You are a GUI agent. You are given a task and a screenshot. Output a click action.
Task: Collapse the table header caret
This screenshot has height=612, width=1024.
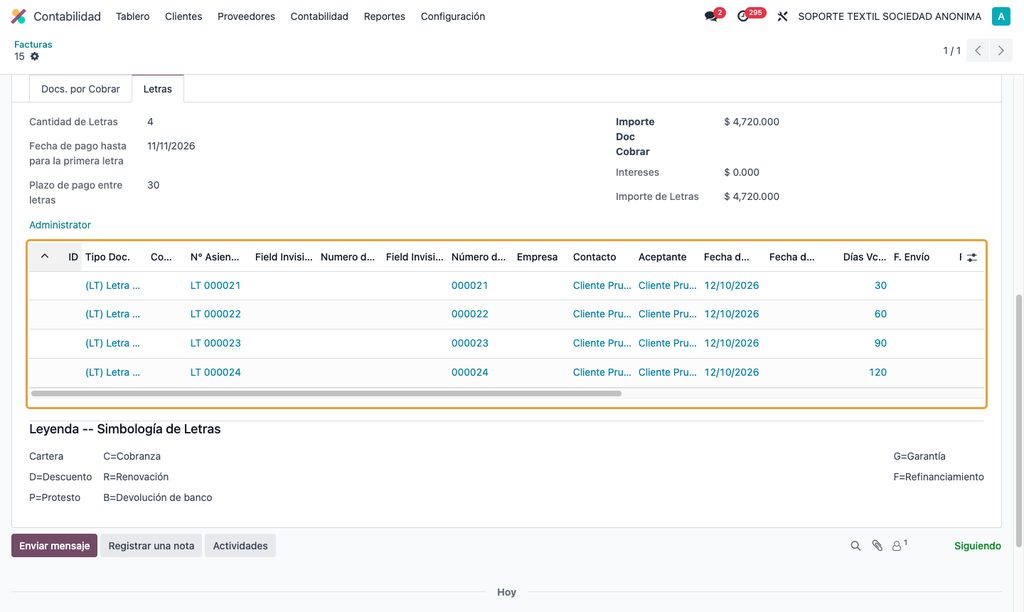[44, 256]
